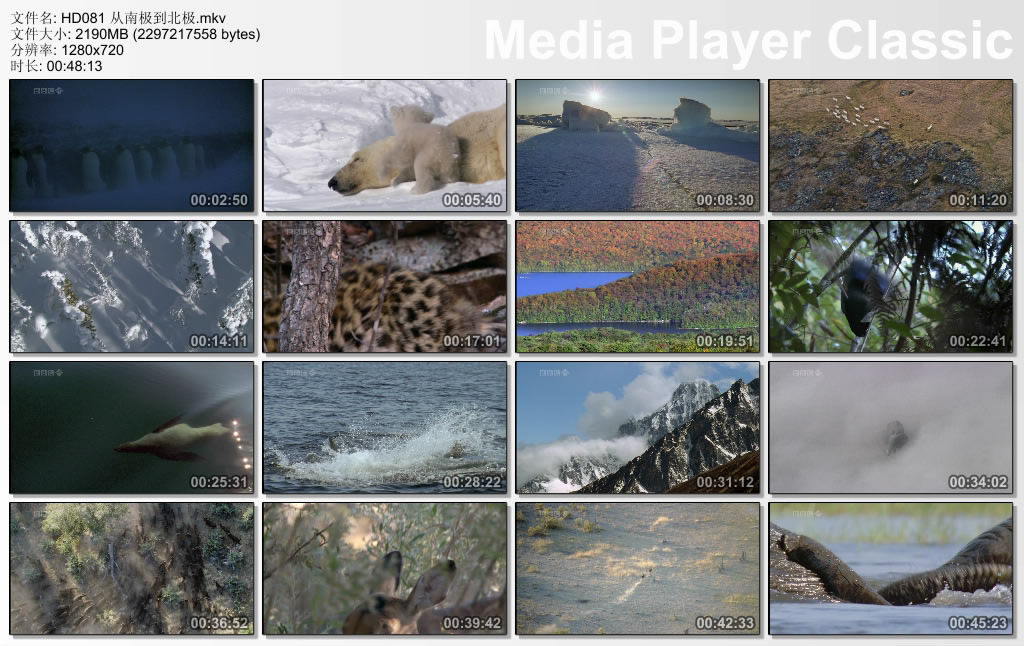Viewport: 1024px width, 646px height.
Task: Select the penguin huddle thumbnail at 00:02:50
Action: pyautogui.click(x=132, y=145)
